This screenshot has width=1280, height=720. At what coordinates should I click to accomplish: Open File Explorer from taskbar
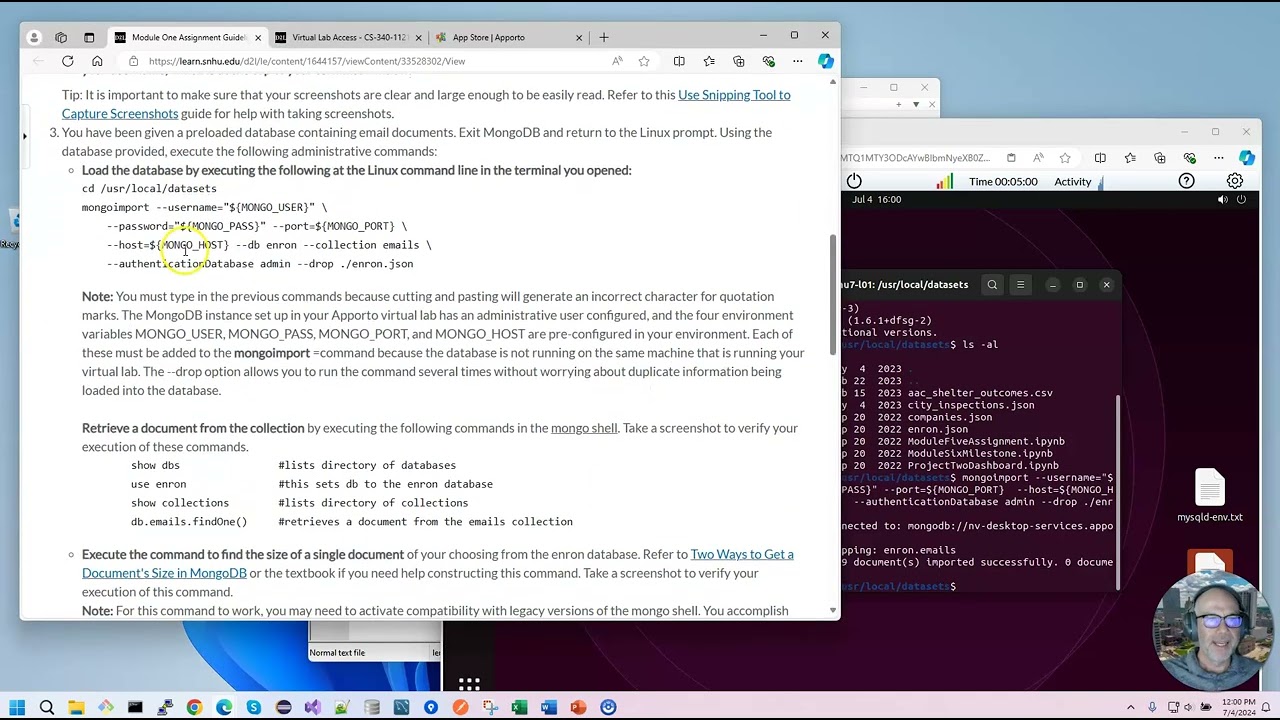click(76, 707)
